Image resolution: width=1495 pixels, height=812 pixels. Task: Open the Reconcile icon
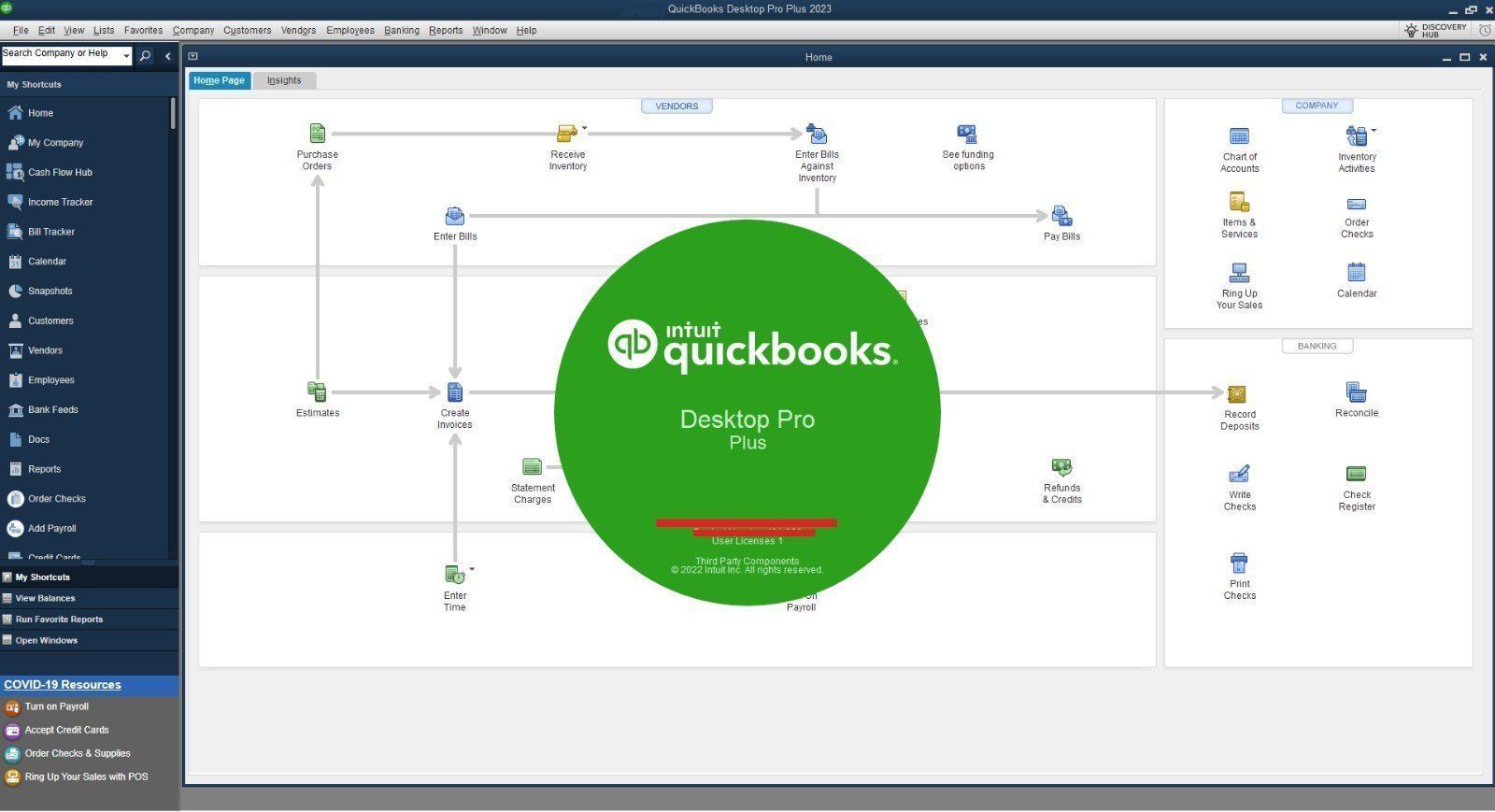coord(1356,392)
